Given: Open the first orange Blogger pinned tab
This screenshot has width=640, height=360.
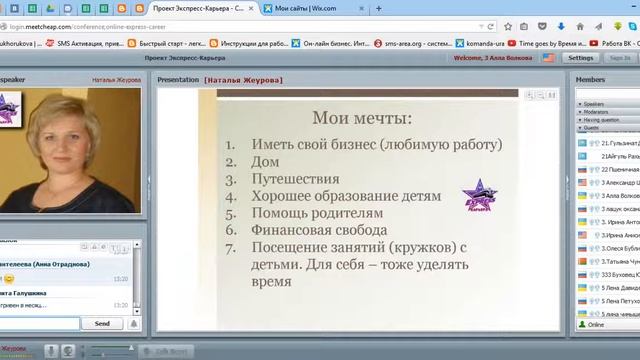Looking at the screenshot, I should point(122,8).
